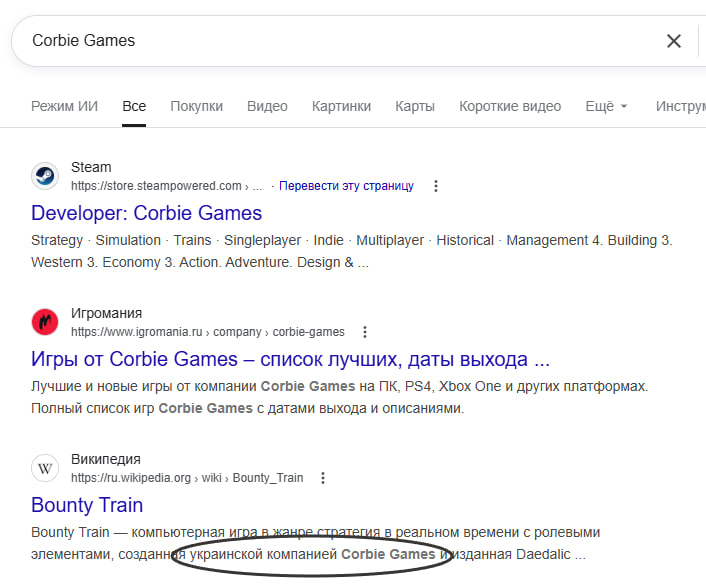The width and height of the screenshot is (706, 587).
Task: Open the three-dot menu for Википедия result
Action: [x=322, y=478]
